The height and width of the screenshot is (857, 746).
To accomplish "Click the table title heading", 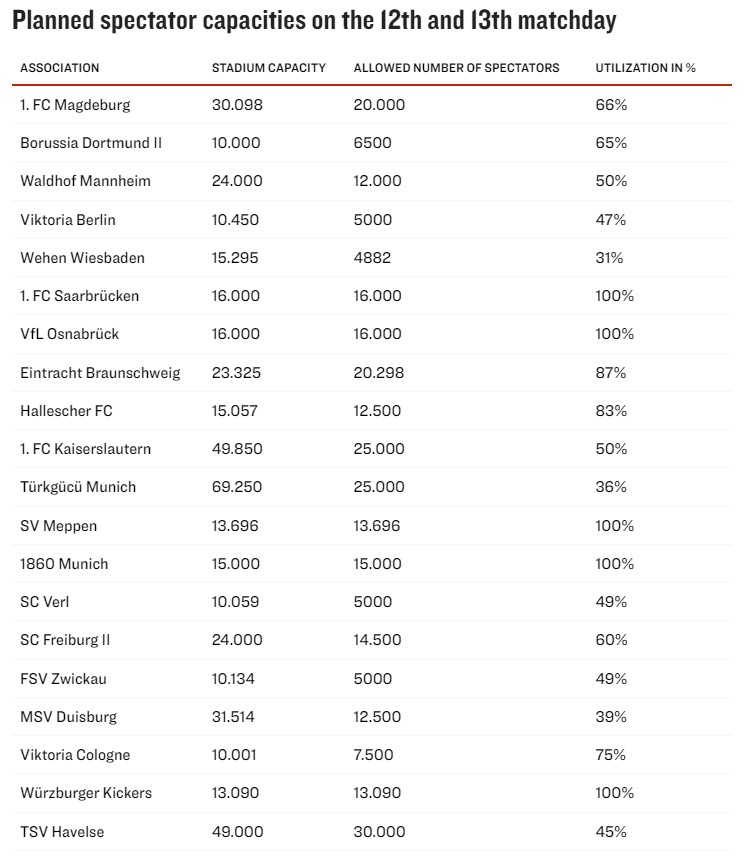I will point(314,21).
